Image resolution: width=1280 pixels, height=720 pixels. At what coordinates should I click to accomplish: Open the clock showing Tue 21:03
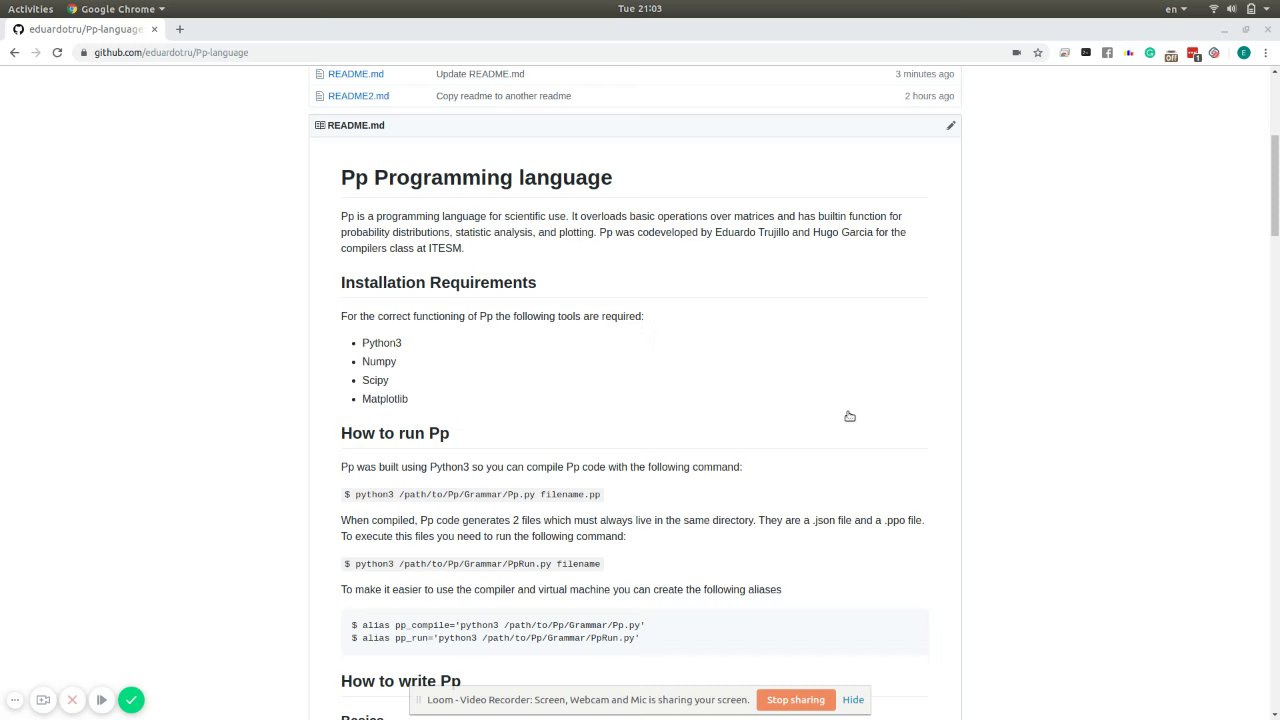tap(640, 9)
